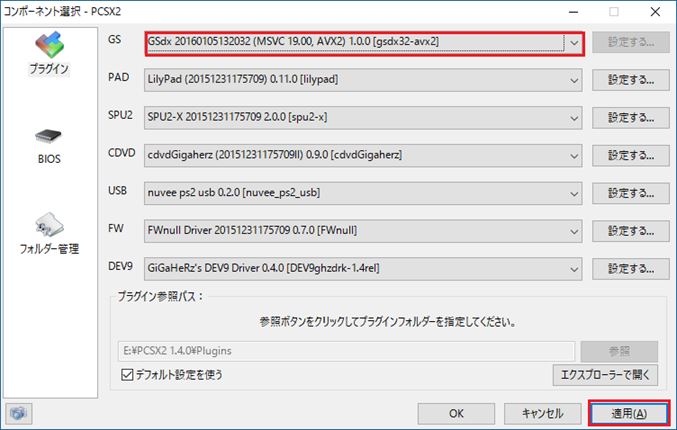Close the コンポーネント選択 window
The image size is (677, 430).
(x=655, y=12)
